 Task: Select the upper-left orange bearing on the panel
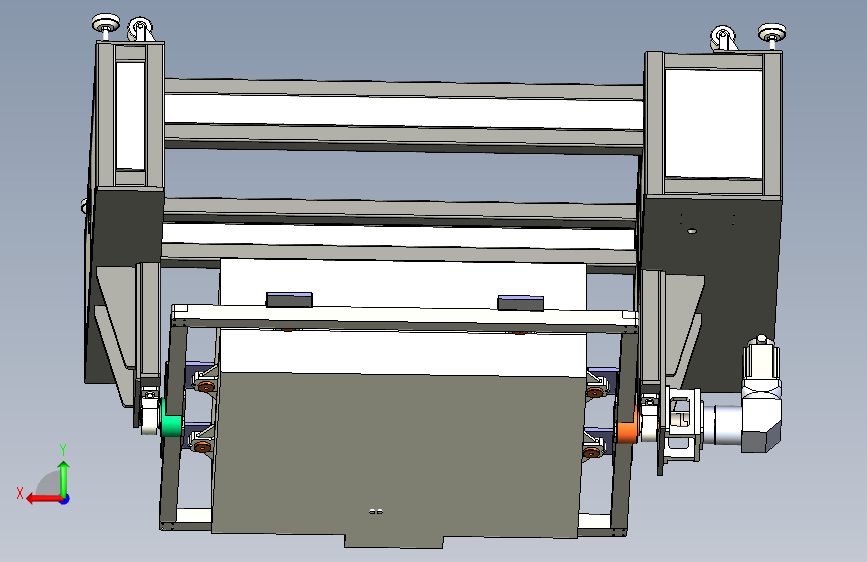point(206,387)
